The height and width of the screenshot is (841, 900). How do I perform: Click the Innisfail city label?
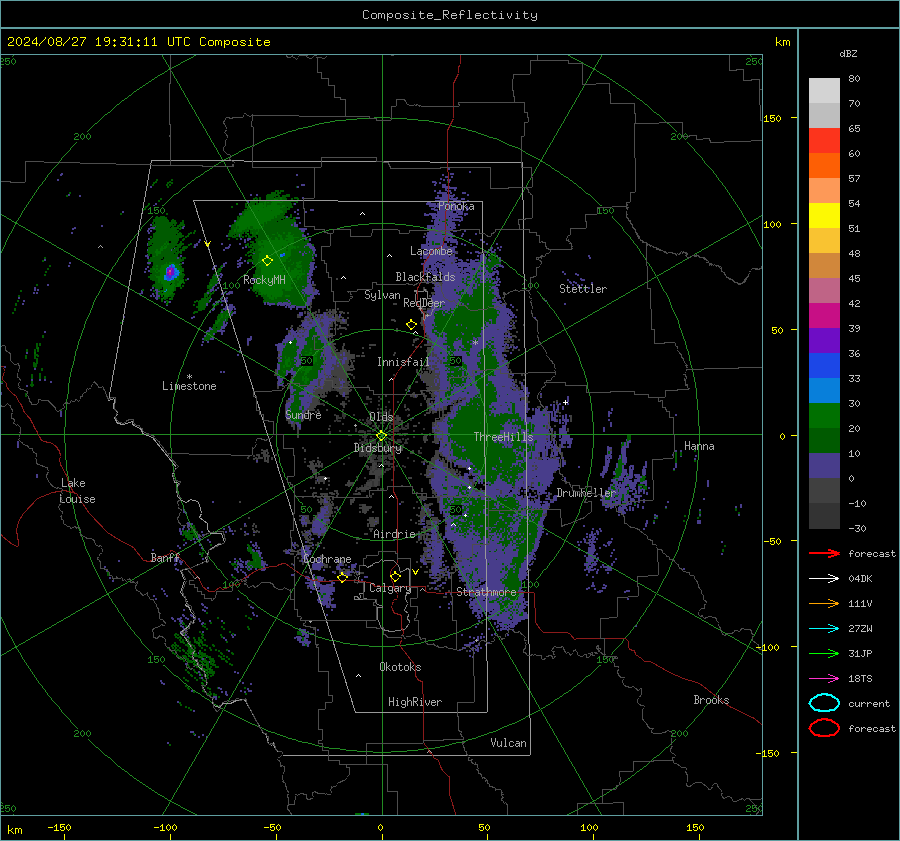click(x=403, y=362)
